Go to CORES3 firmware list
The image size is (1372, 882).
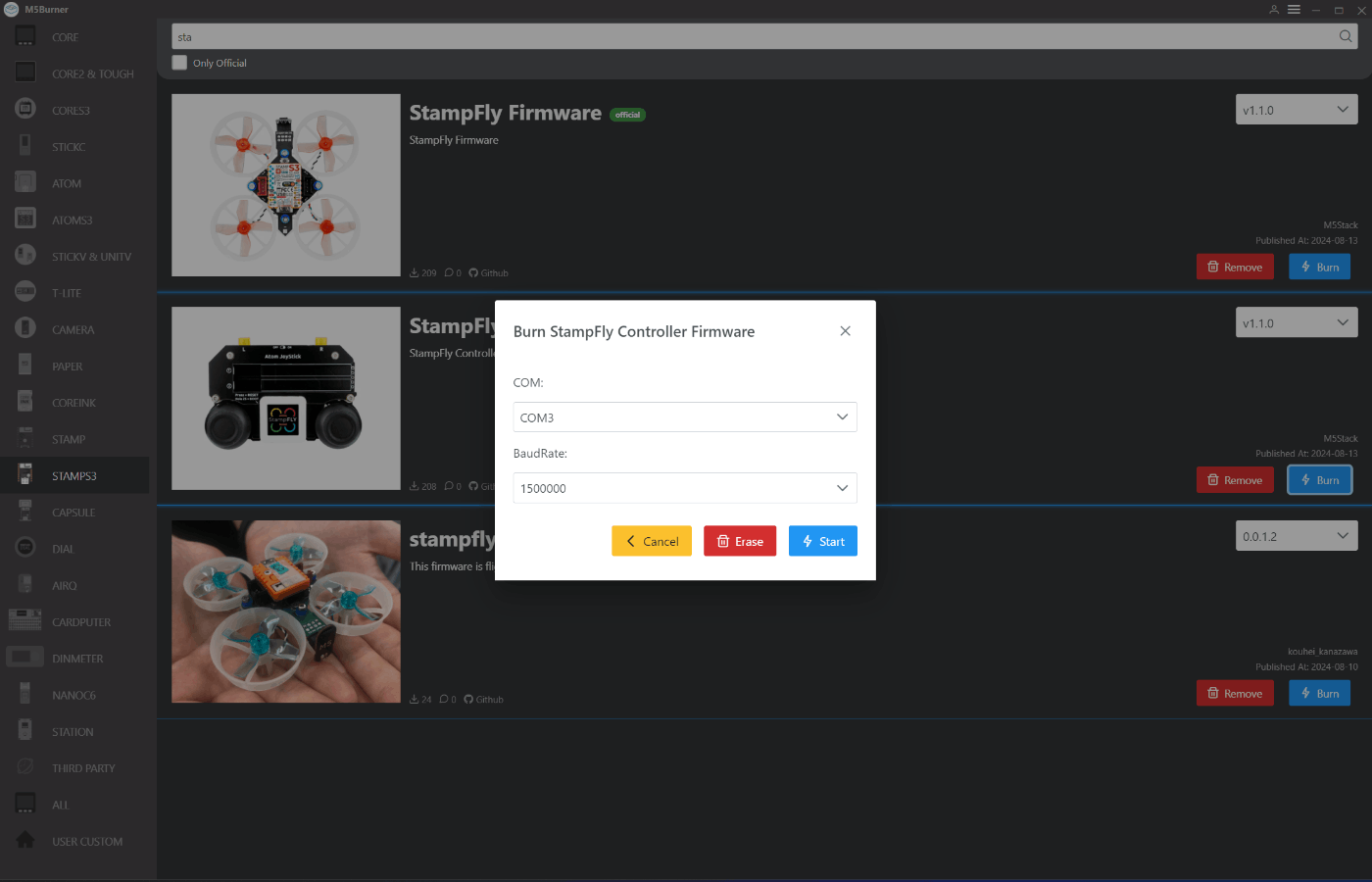coord(71,110)
